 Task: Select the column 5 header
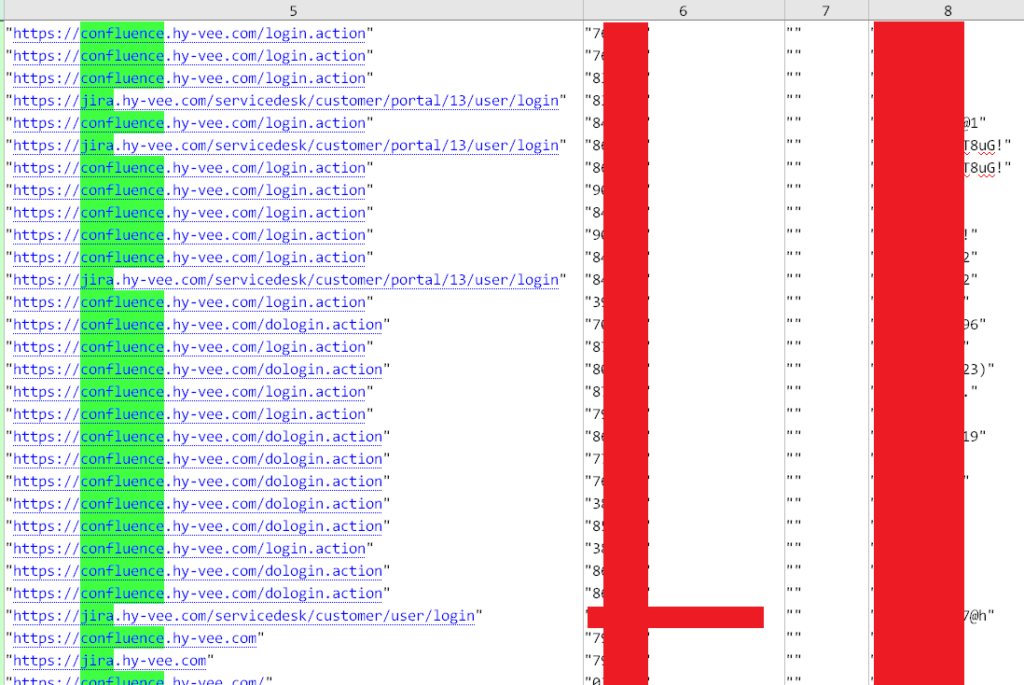293,10
